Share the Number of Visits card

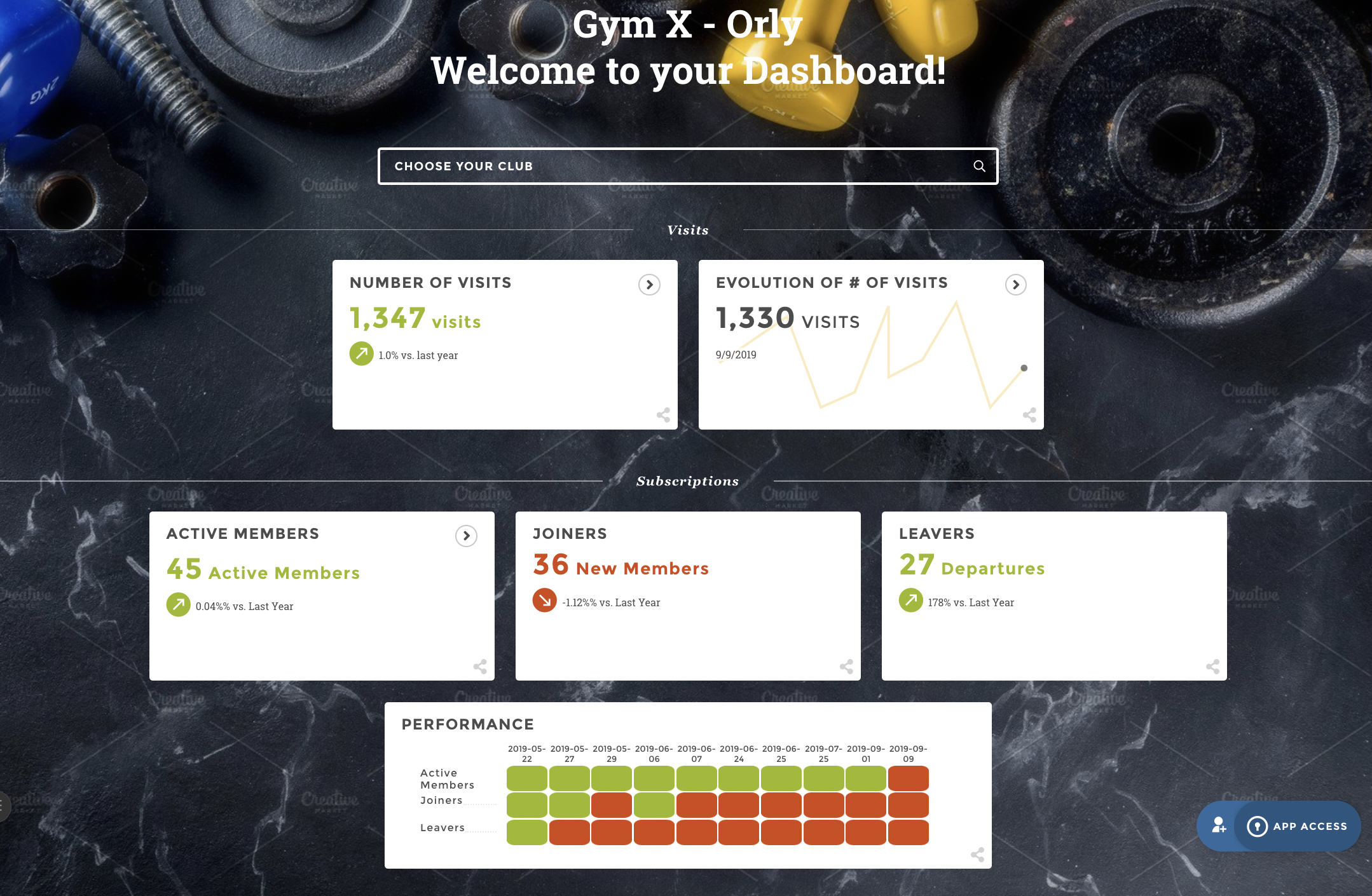tap(663, 415)
